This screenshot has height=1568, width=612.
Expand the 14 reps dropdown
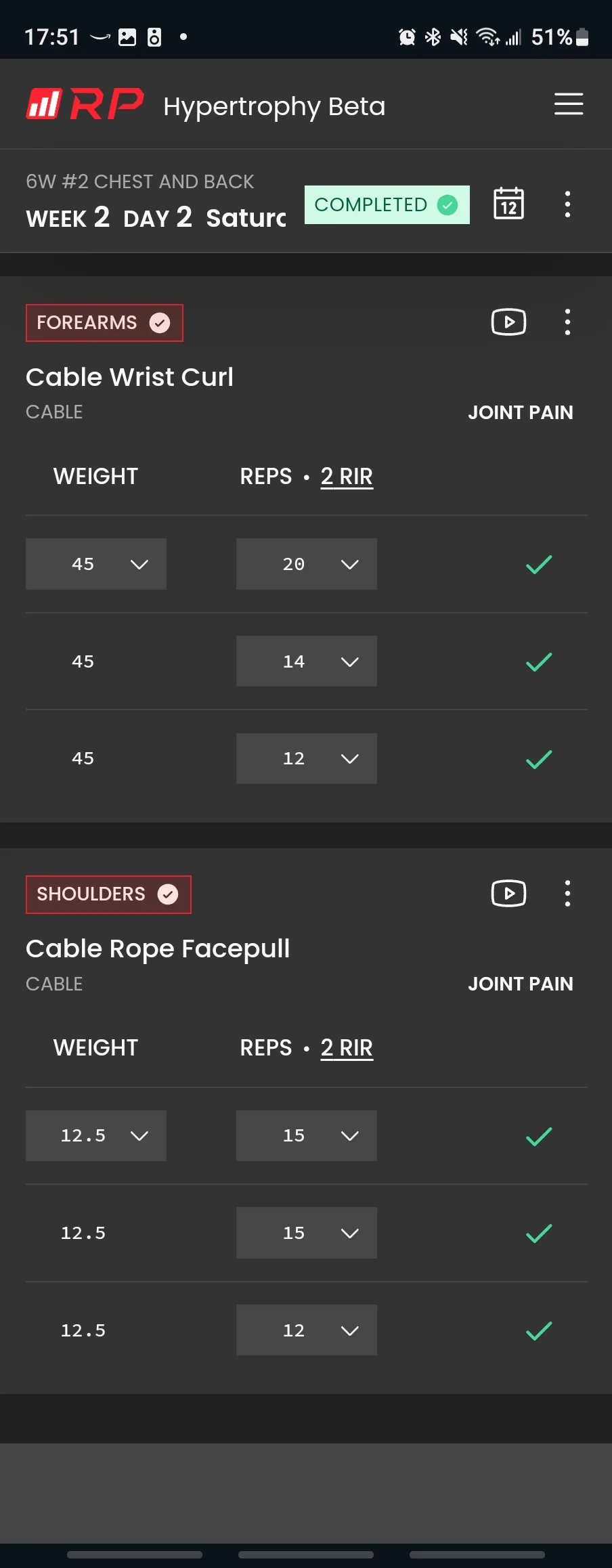tap(307, 661)
